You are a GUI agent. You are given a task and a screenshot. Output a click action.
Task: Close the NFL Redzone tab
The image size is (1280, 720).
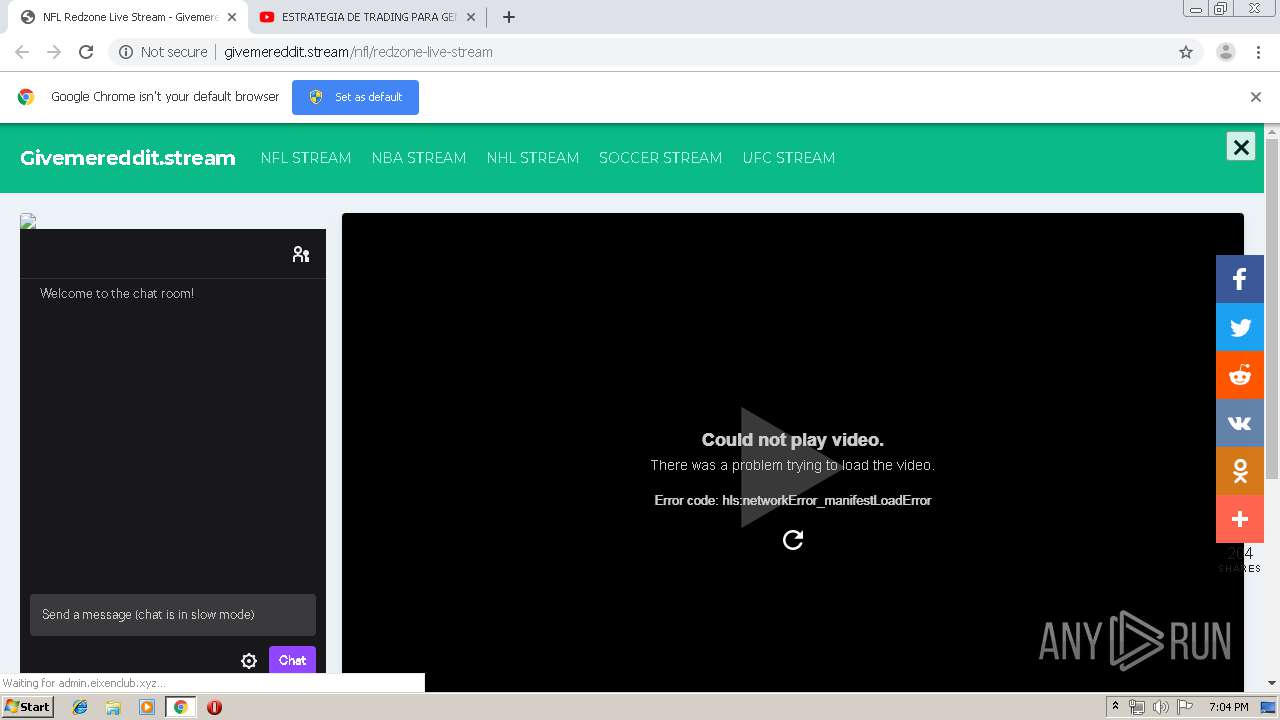[x=231, y=17]
